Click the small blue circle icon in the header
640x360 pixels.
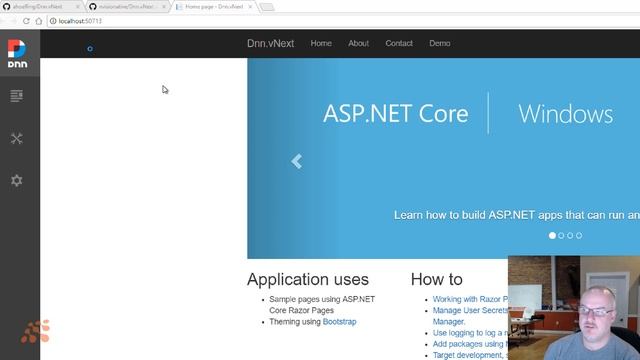click(90, 49)
